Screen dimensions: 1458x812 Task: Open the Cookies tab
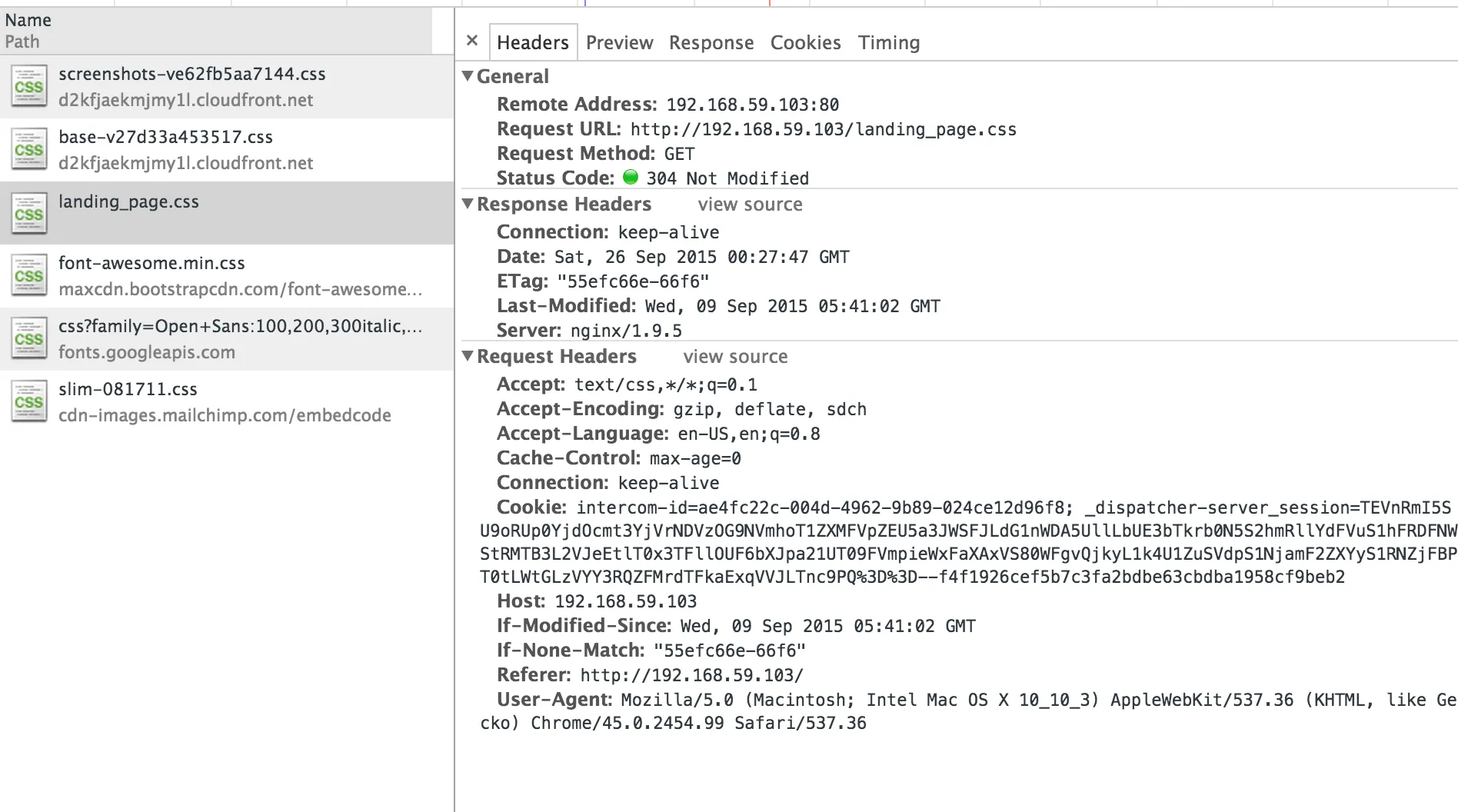[x=805, y=42]
